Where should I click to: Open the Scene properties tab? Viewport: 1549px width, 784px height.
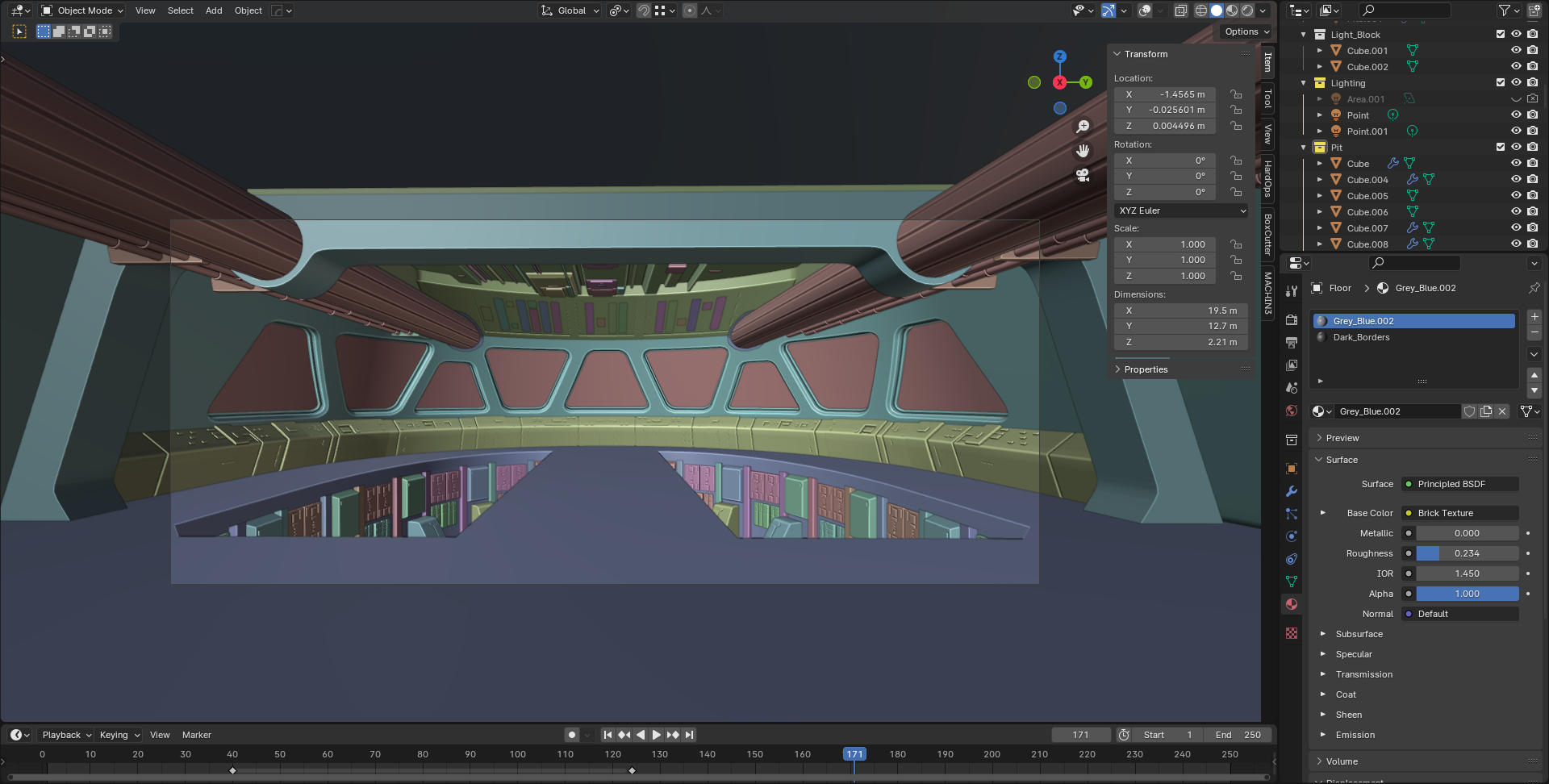click(1292, 388)
